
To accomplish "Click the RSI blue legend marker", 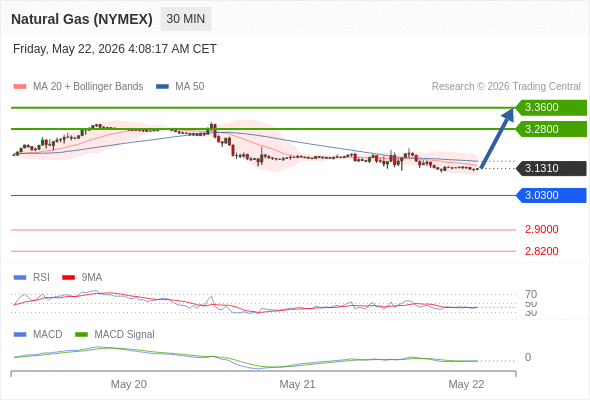I will pyautogui.click(x=20, y=278).
